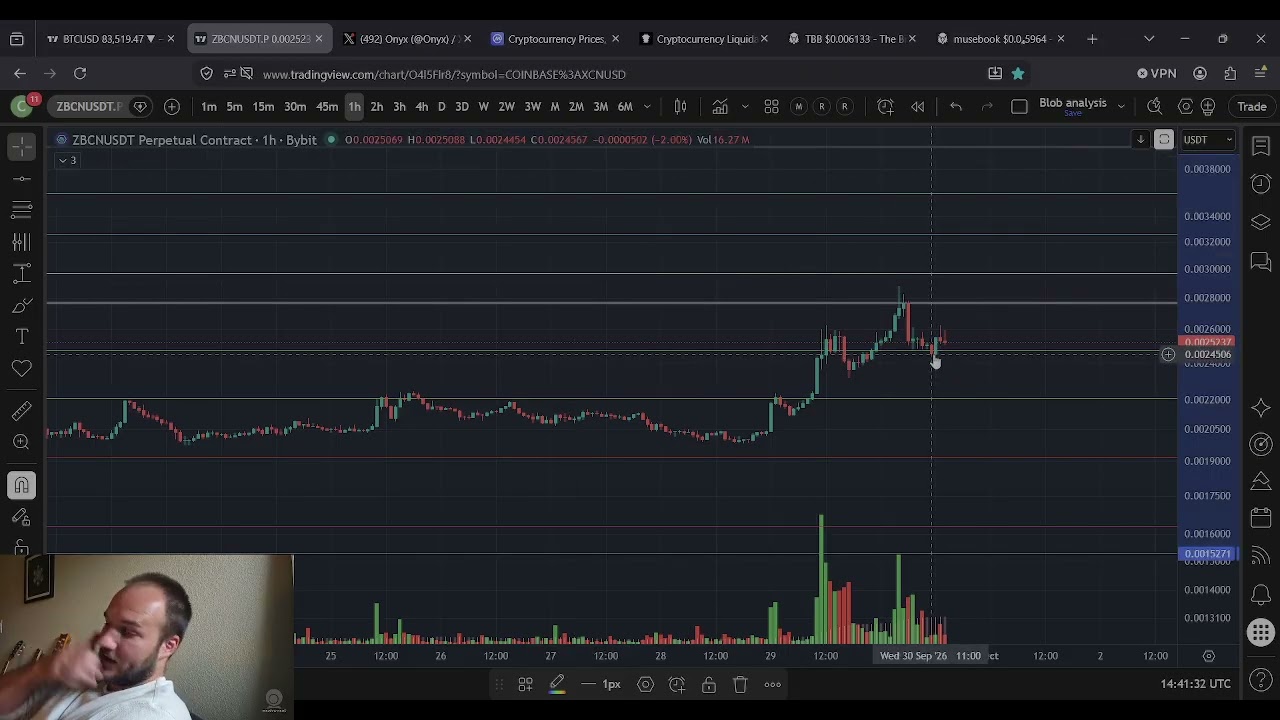Toggle stay-in-drawing-mode pencil lock

21,517
